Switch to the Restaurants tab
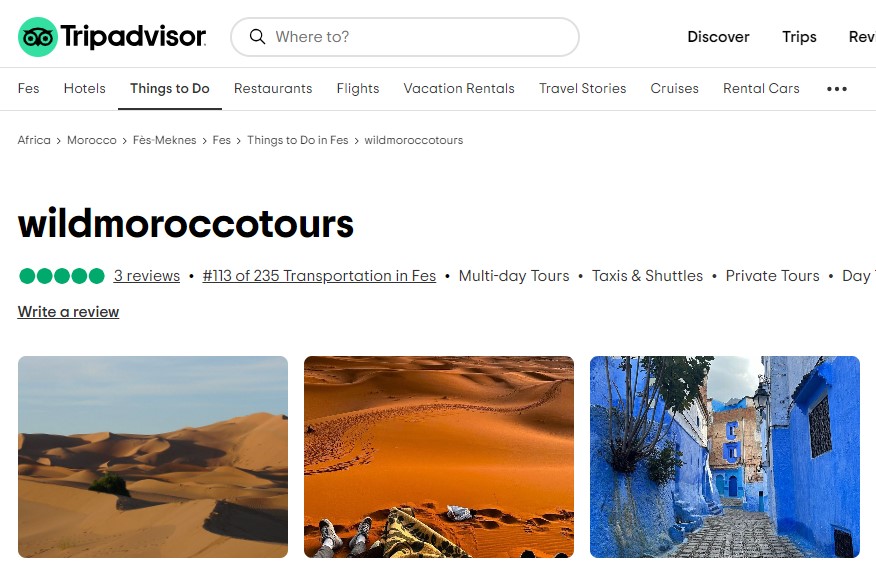 [273, 88]
